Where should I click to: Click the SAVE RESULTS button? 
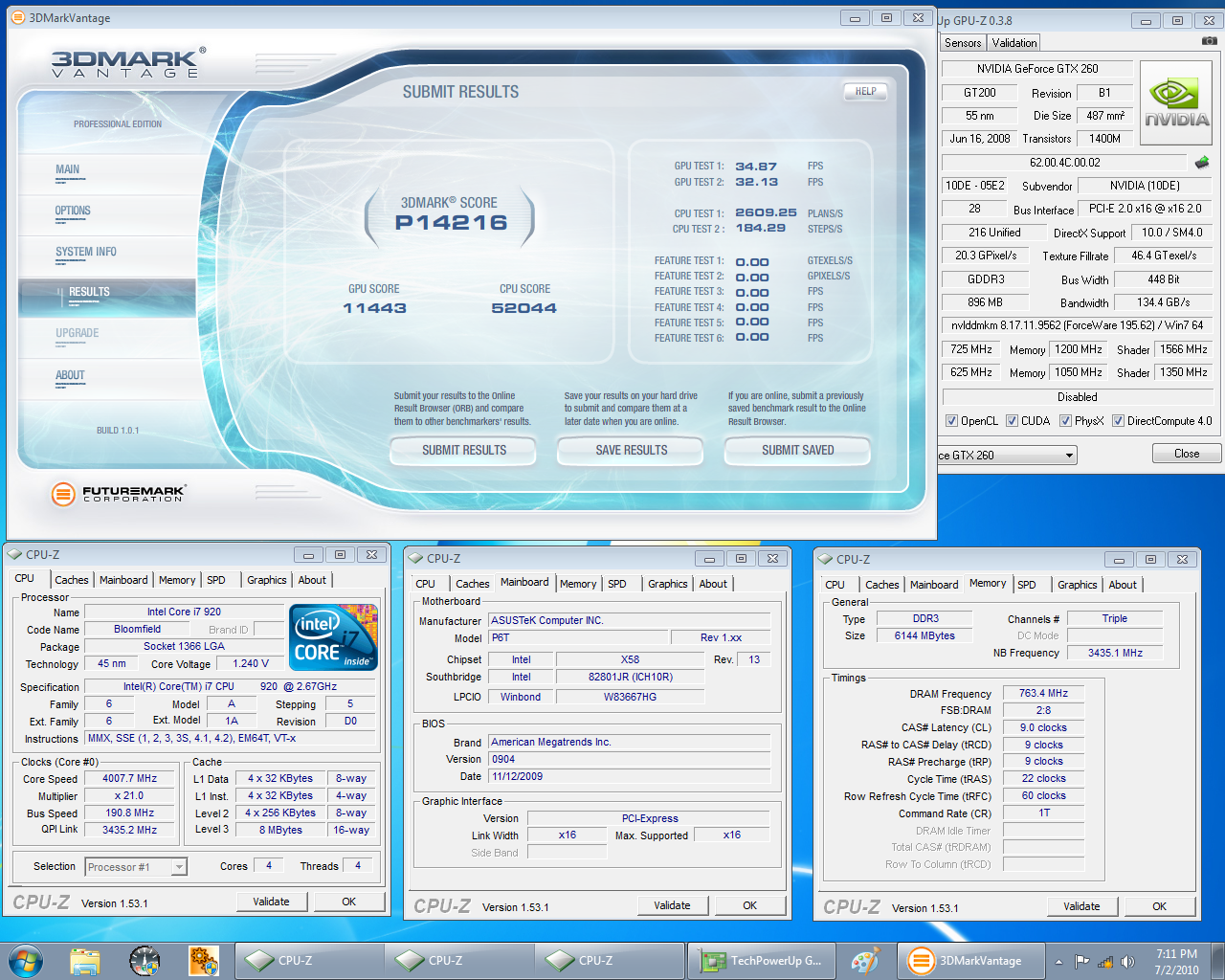631,450
